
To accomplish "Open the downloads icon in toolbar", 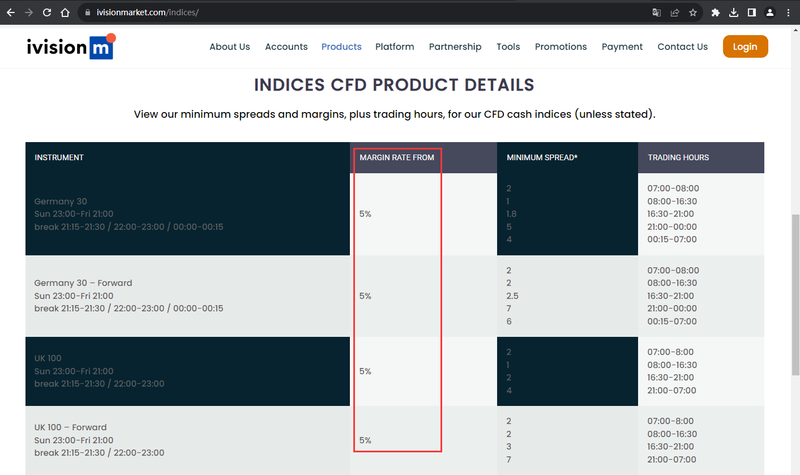I will [734, 13].
